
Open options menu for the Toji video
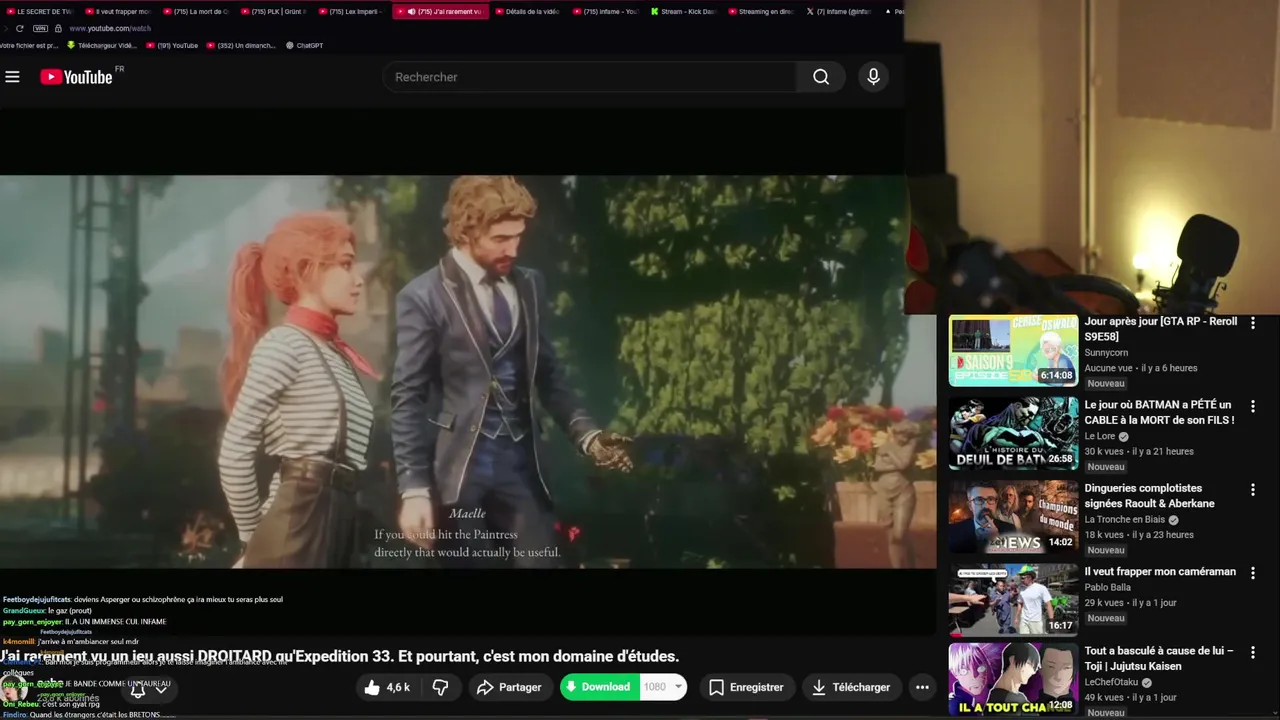coord(1252,652)
